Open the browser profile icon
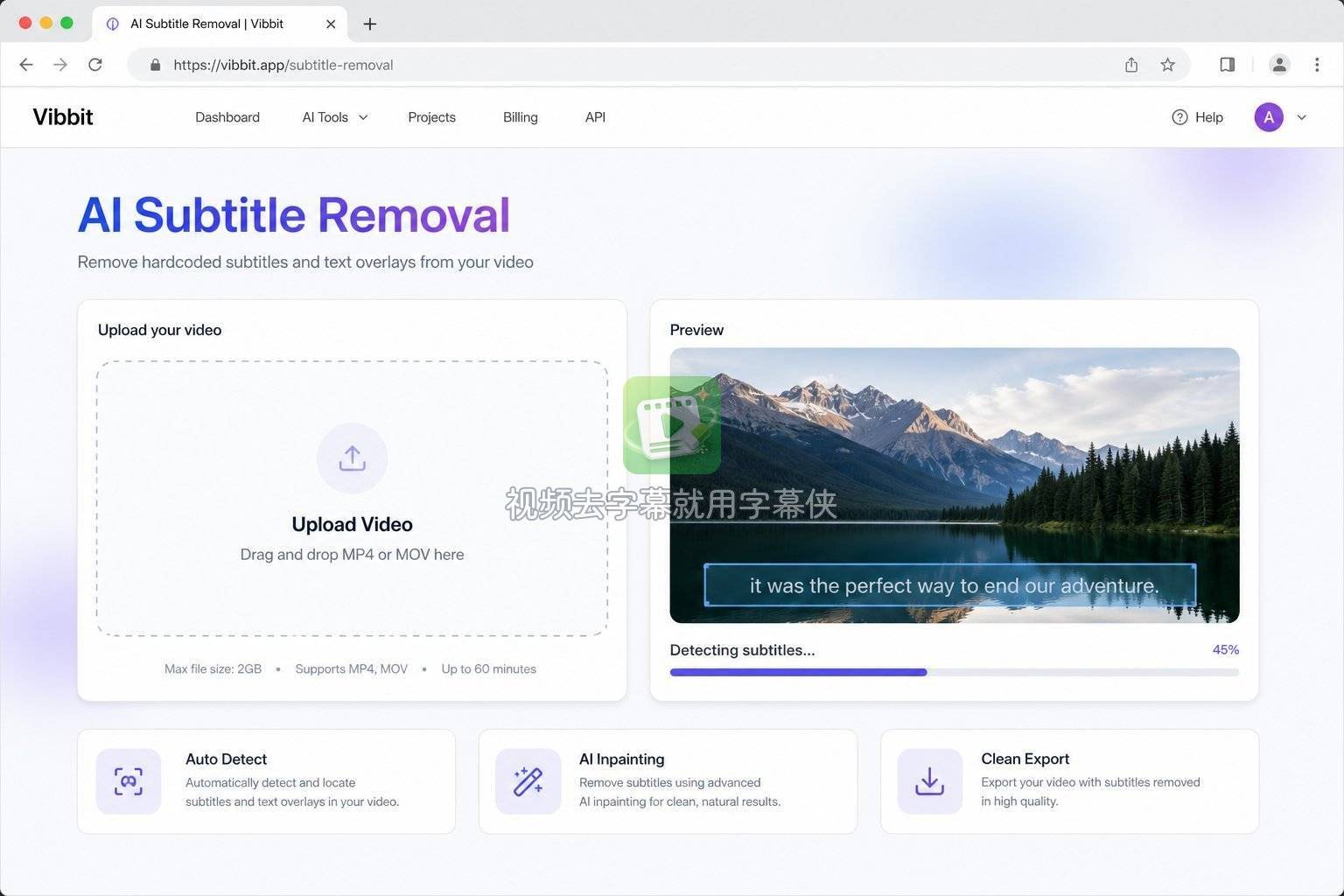This screenshot has height=896, width=1344. tap(1279, 65)
